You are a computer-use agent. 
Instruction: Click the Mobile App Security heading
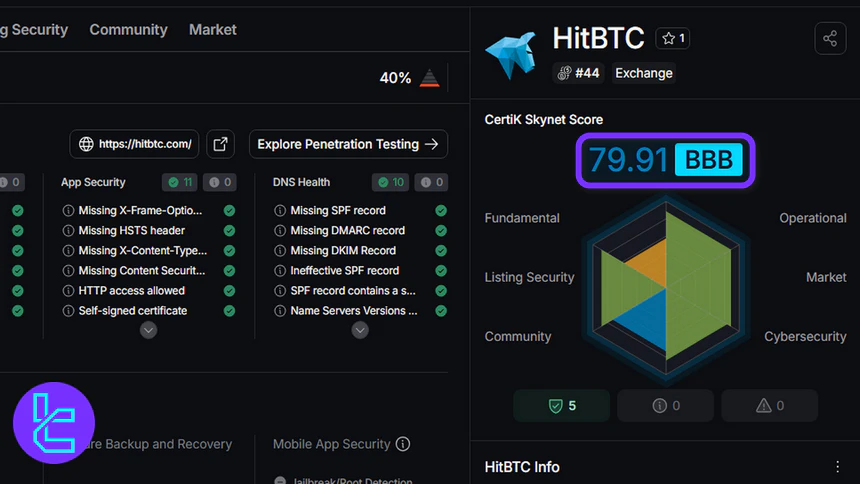point(331,444)
